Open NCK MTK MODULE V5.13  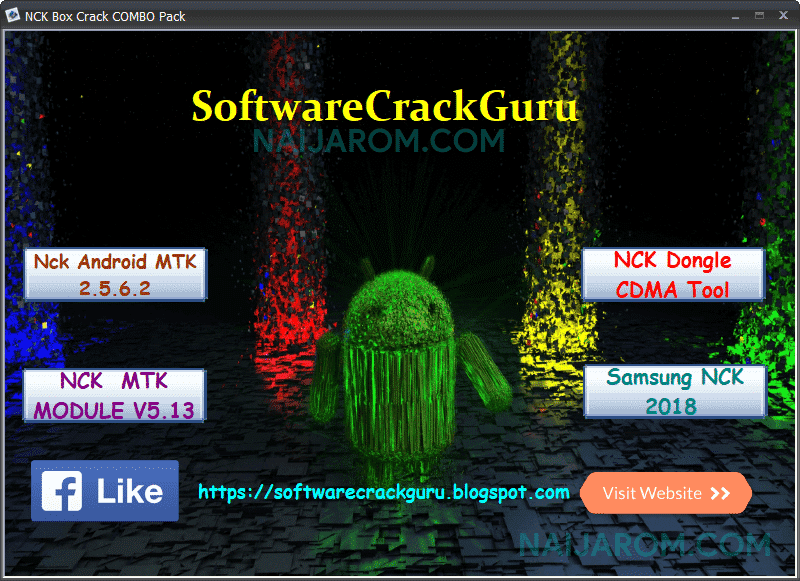114,395
